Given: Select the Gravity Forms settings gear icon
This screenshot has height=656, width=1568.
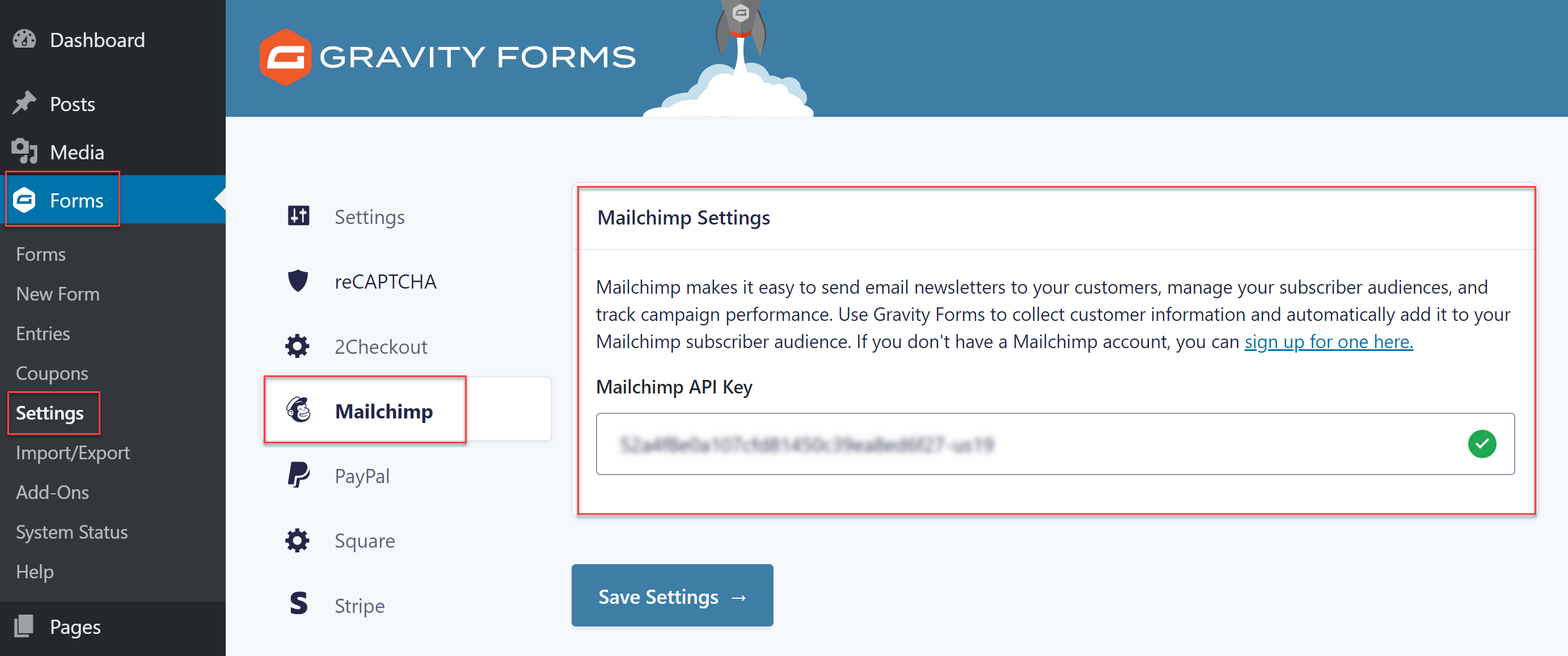Looking at the screenshot, I should (298, 216).
